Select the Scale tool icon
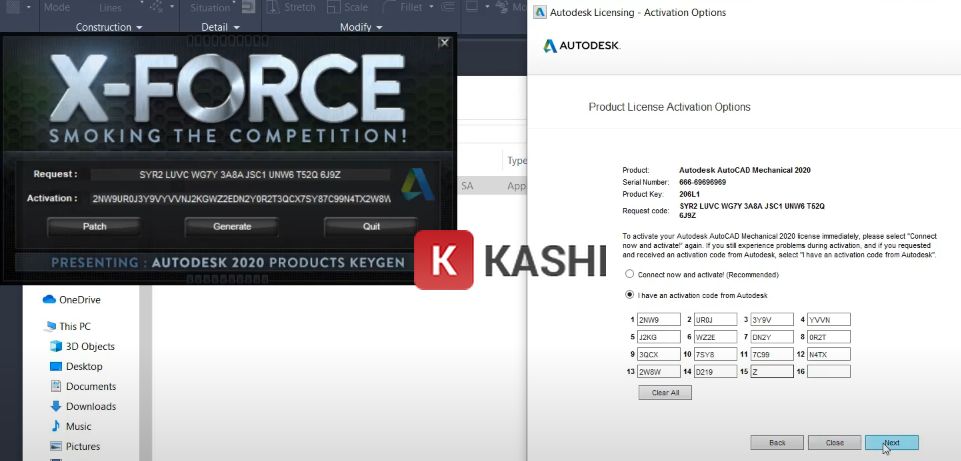Viewport: 961px width, 461px height. (x=334, y=7)
